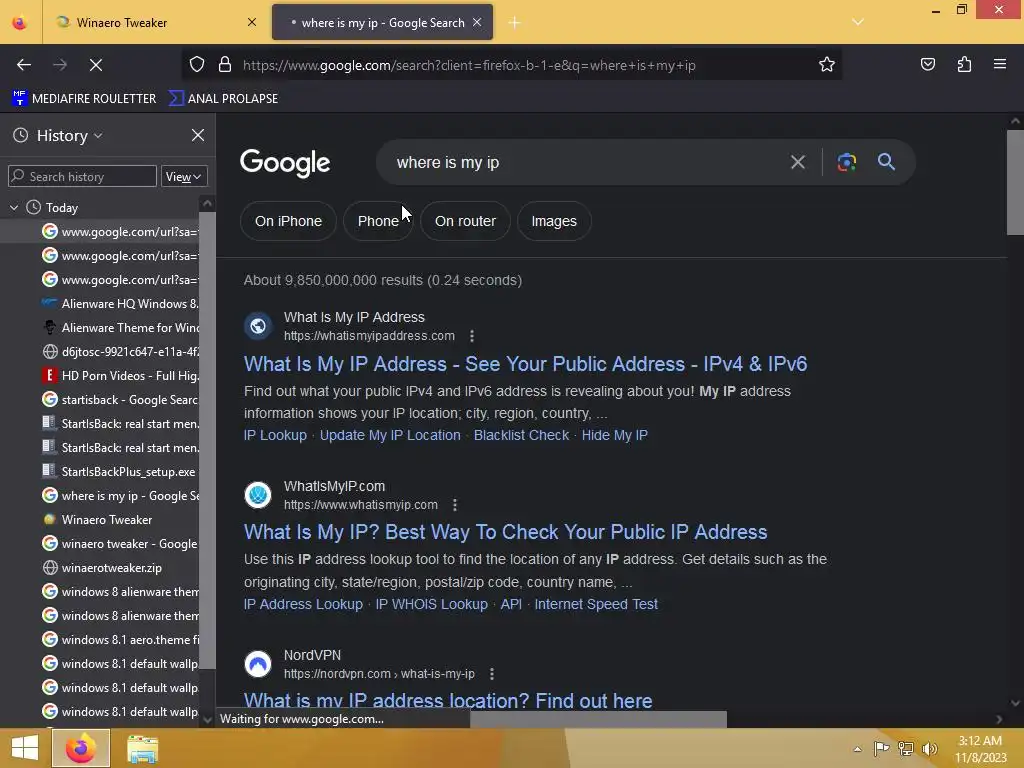Open the IP Lookup sitelink
Screen dimensions: 1024x768
tap(275, 435)
